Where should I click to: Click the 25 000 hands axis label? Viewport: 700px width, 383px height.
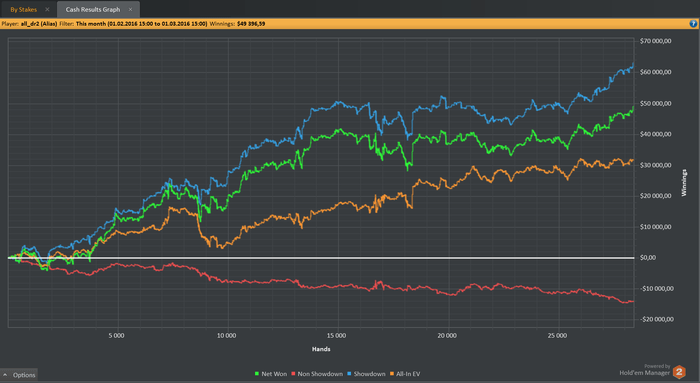pos(557,336)
